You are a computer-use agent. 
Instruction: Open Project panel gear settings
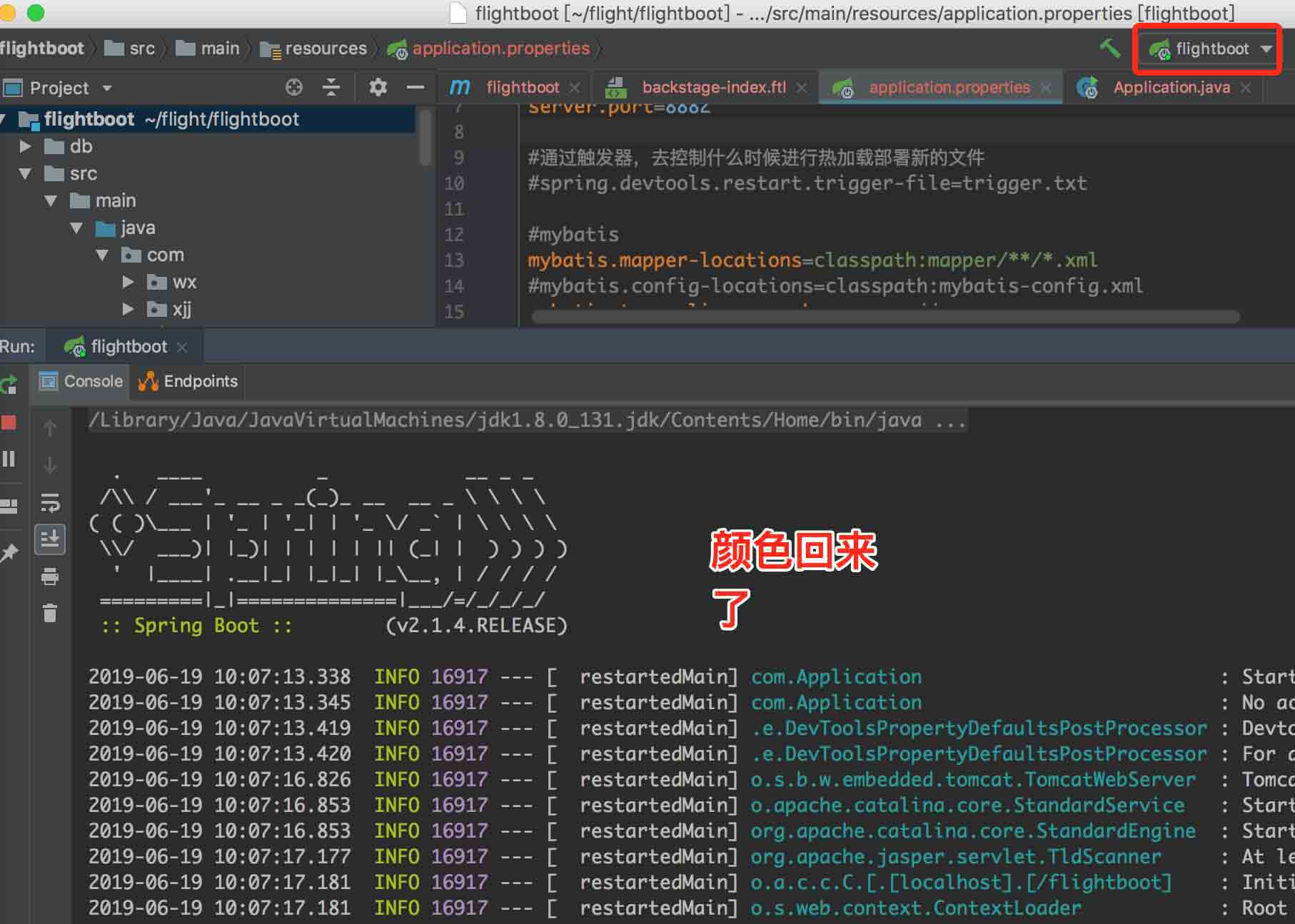(x=378, y=88)
